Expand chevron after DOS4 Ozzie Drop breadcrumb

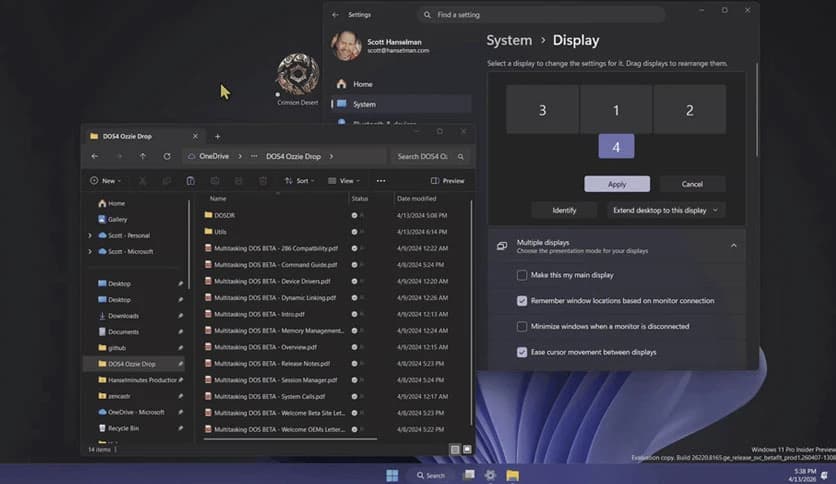331,156
